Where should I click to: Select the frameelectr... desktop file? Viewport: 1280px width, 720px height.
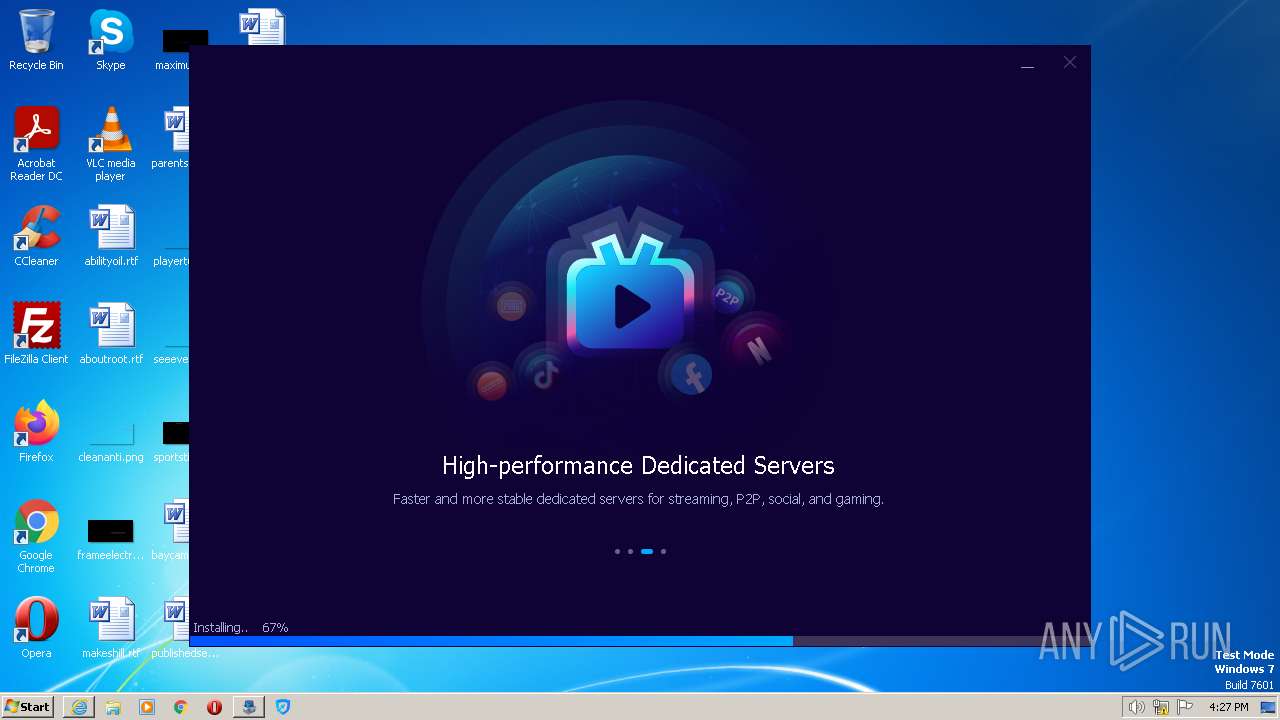tap(111, 537)
